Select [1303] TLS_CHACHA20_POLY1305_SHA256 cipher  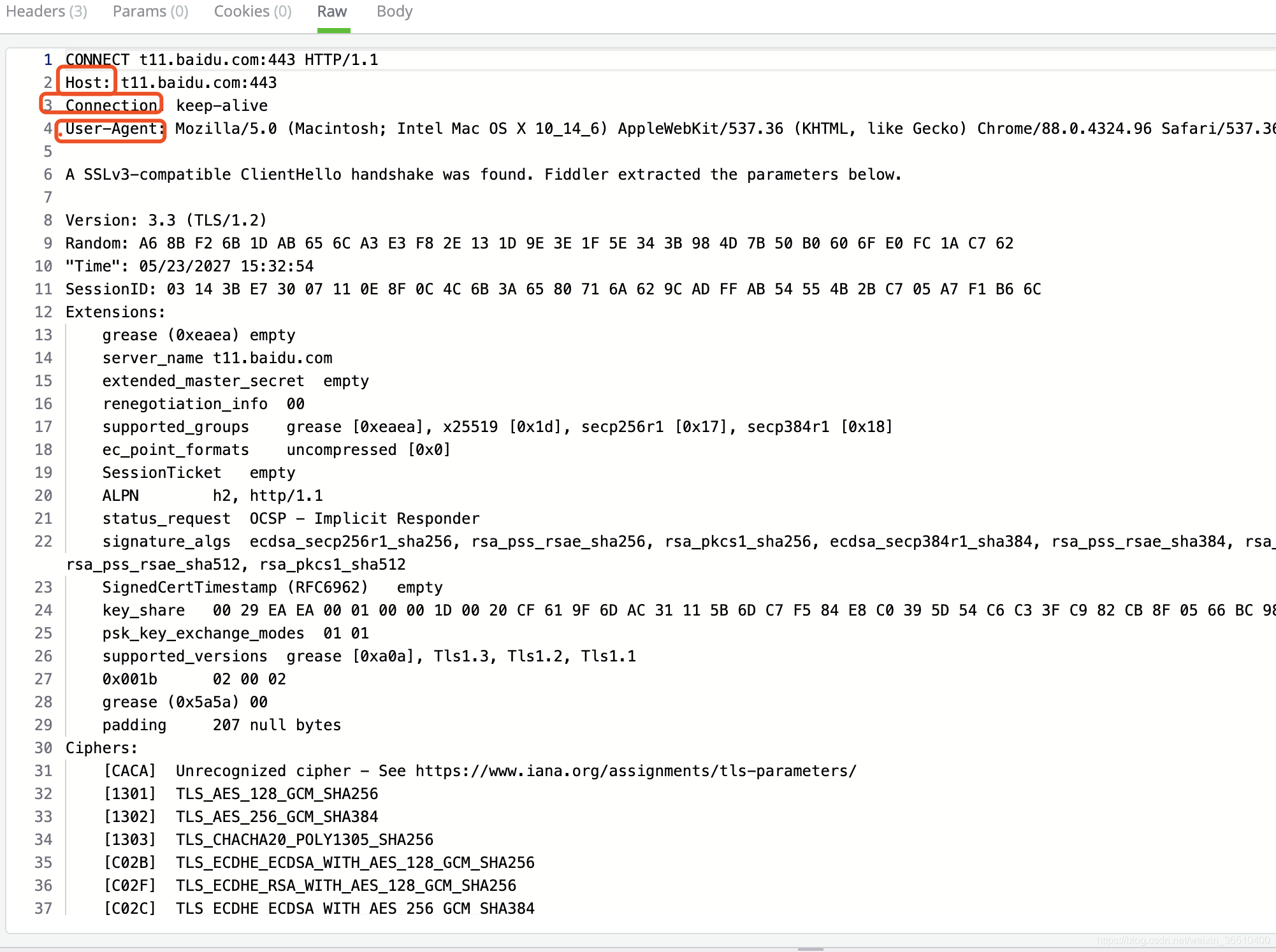pyautogui.click(x=268, y=840)
